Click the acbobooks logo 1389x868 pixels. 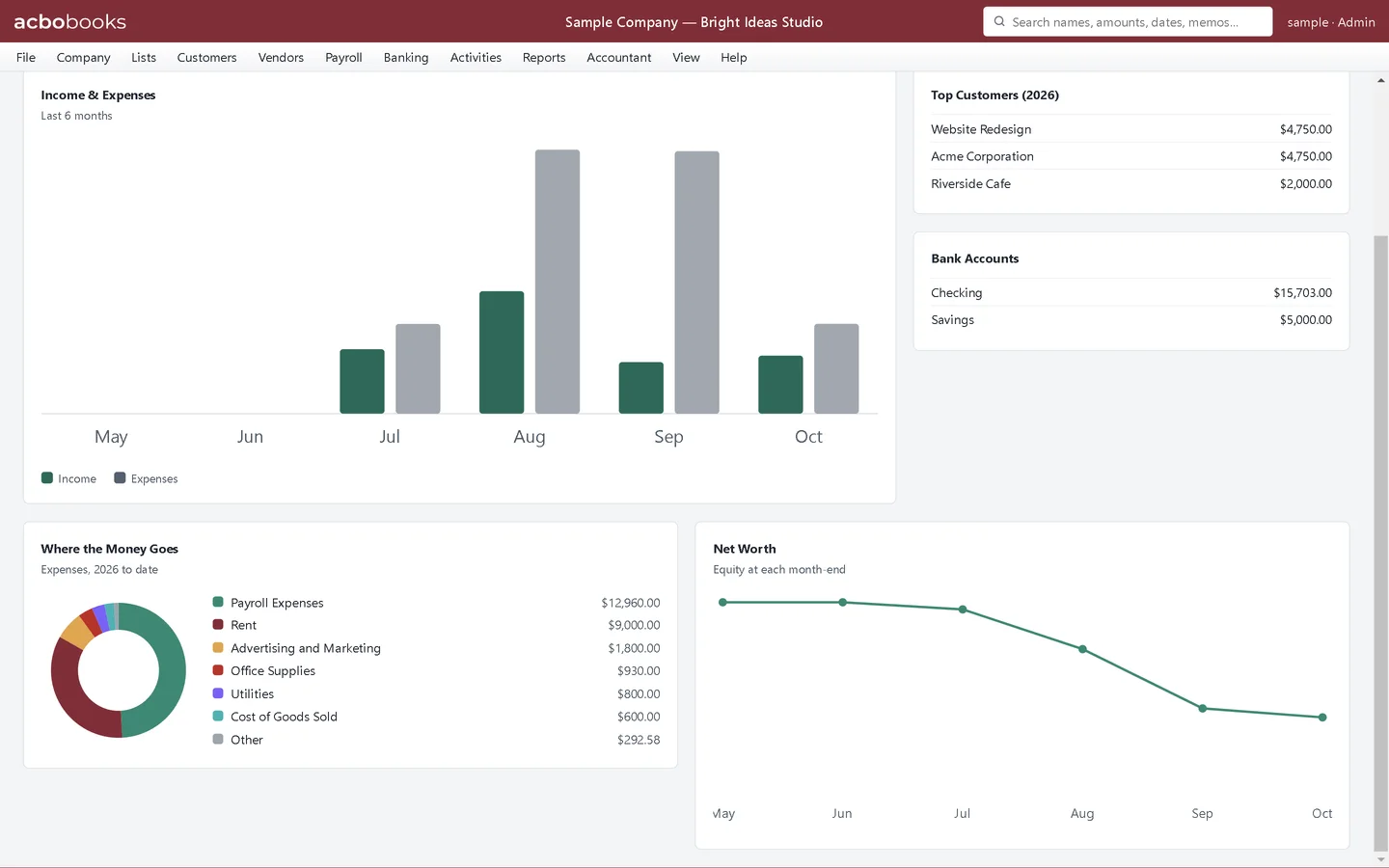click(x=69, y=21)
